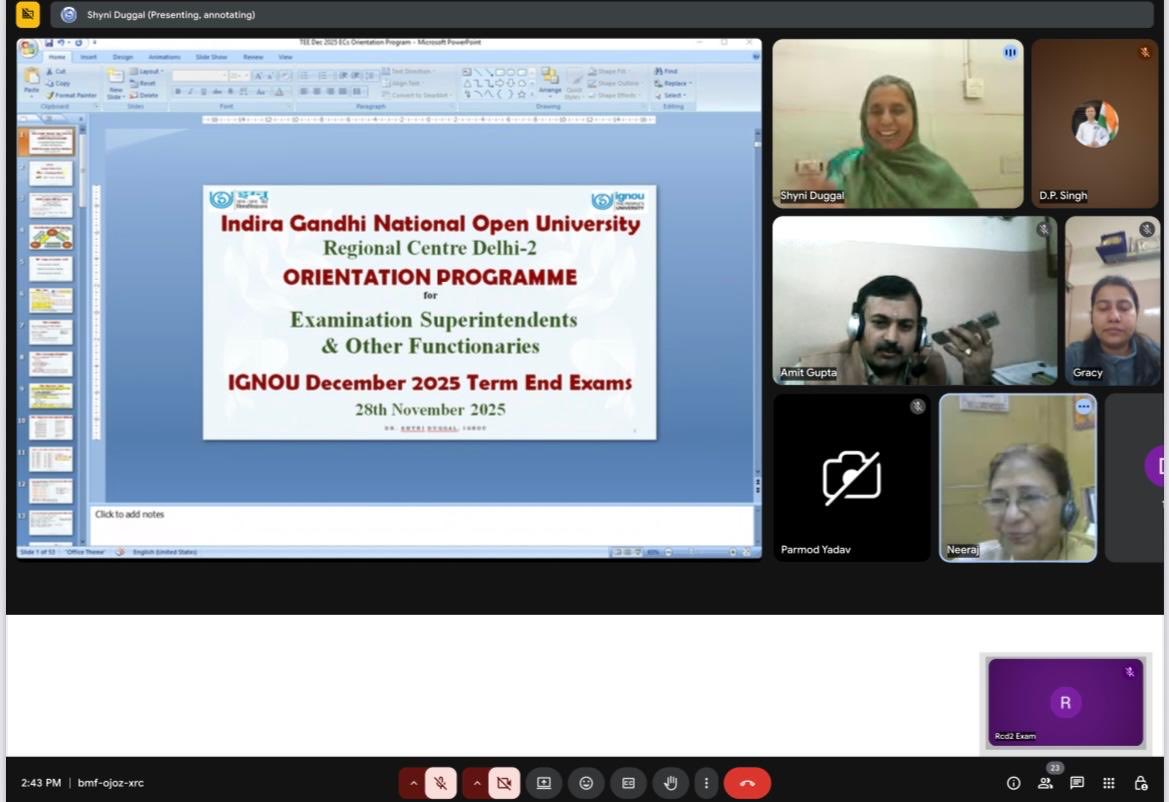Open the Replace dropdown
Screen dimensions: 1169x802
[x=673, y=83]
